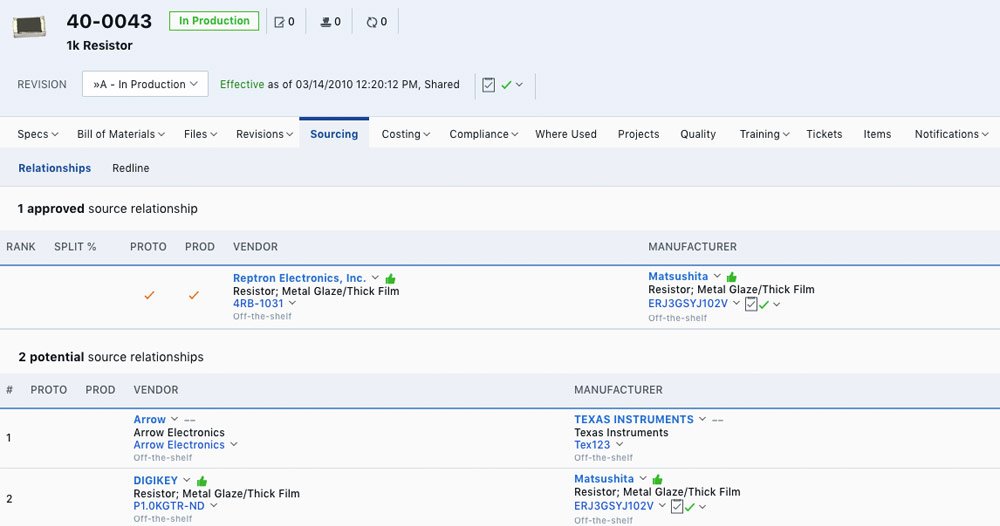Open the revision 'A - In Production' dropdown

145,85
